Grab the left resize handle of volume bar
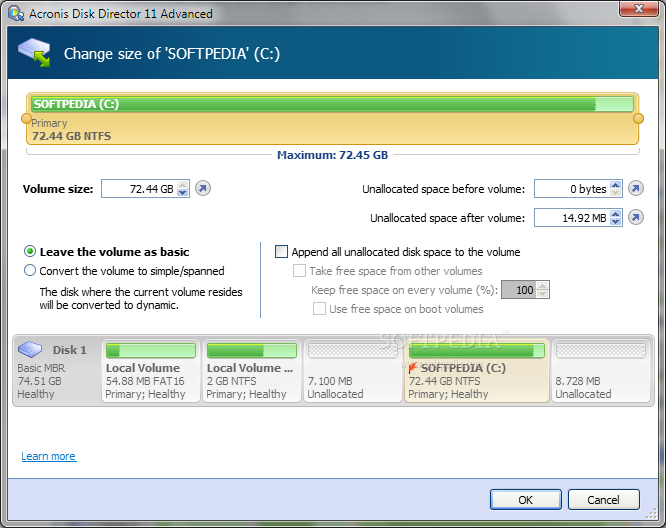 click(x=26, y=119)
